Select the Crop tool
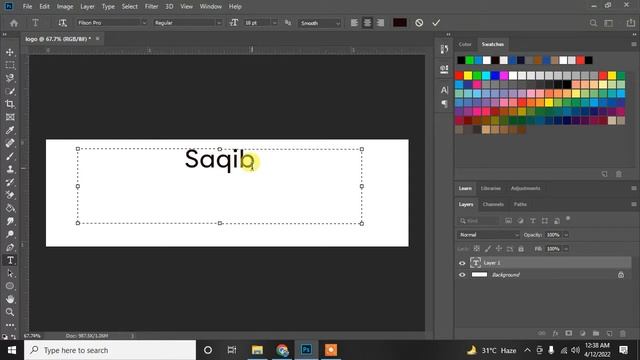The width and height of the screenshot is (640, 360). (10, 104)
